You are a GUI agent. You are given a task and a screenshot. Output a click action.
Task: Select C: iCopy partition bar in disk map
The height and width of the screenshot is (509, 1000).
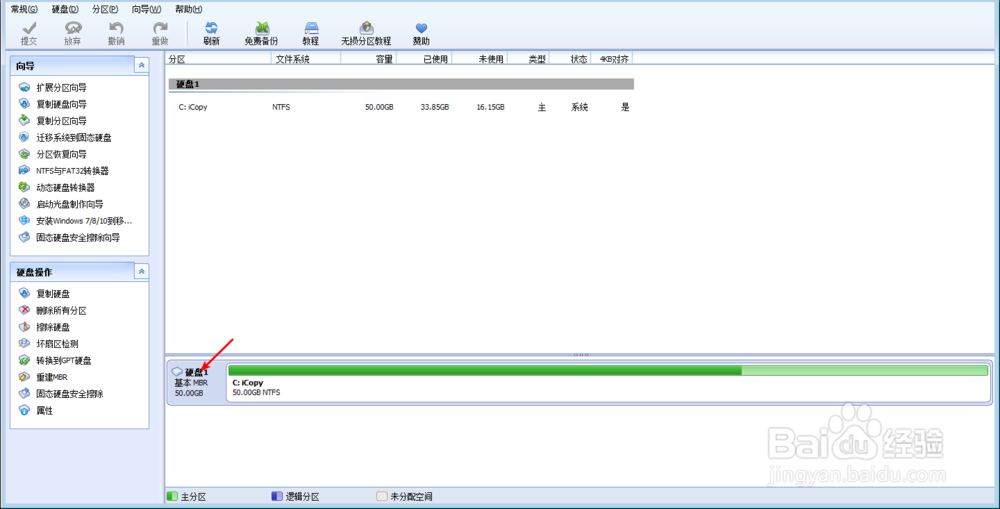click(x=608, y=382)
